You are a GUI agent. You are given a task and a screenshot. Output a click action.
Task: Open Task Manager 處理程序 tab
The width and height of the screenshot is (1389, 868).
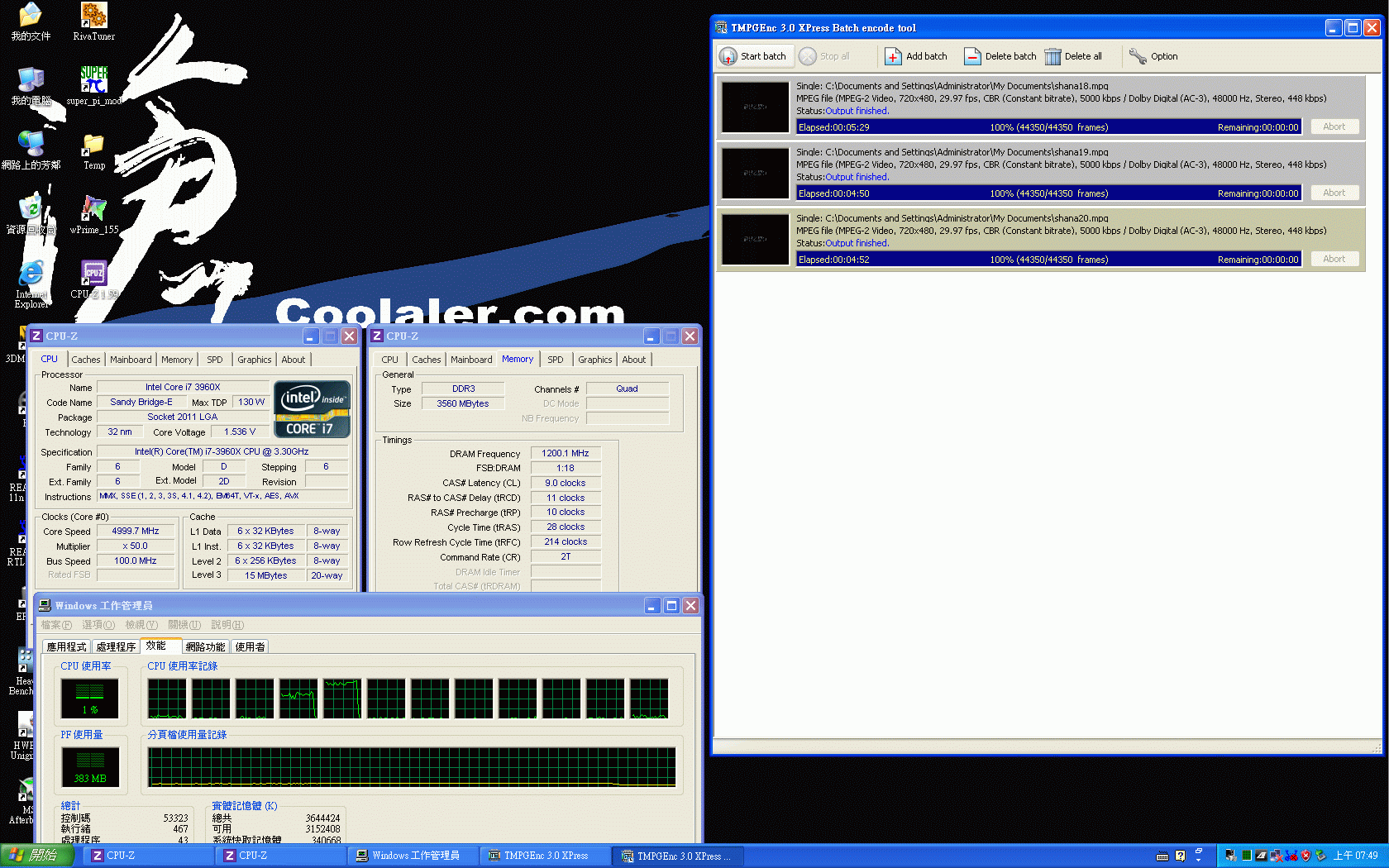tap(116, 646)
